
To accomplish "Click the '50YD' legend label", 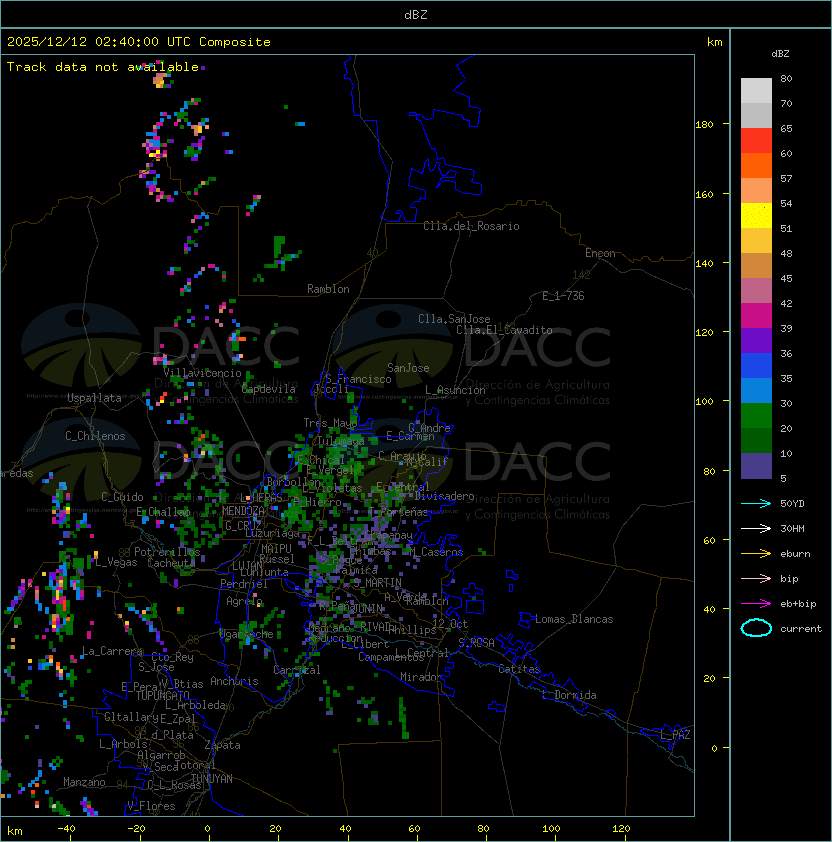I will click(x=792, y=503).
